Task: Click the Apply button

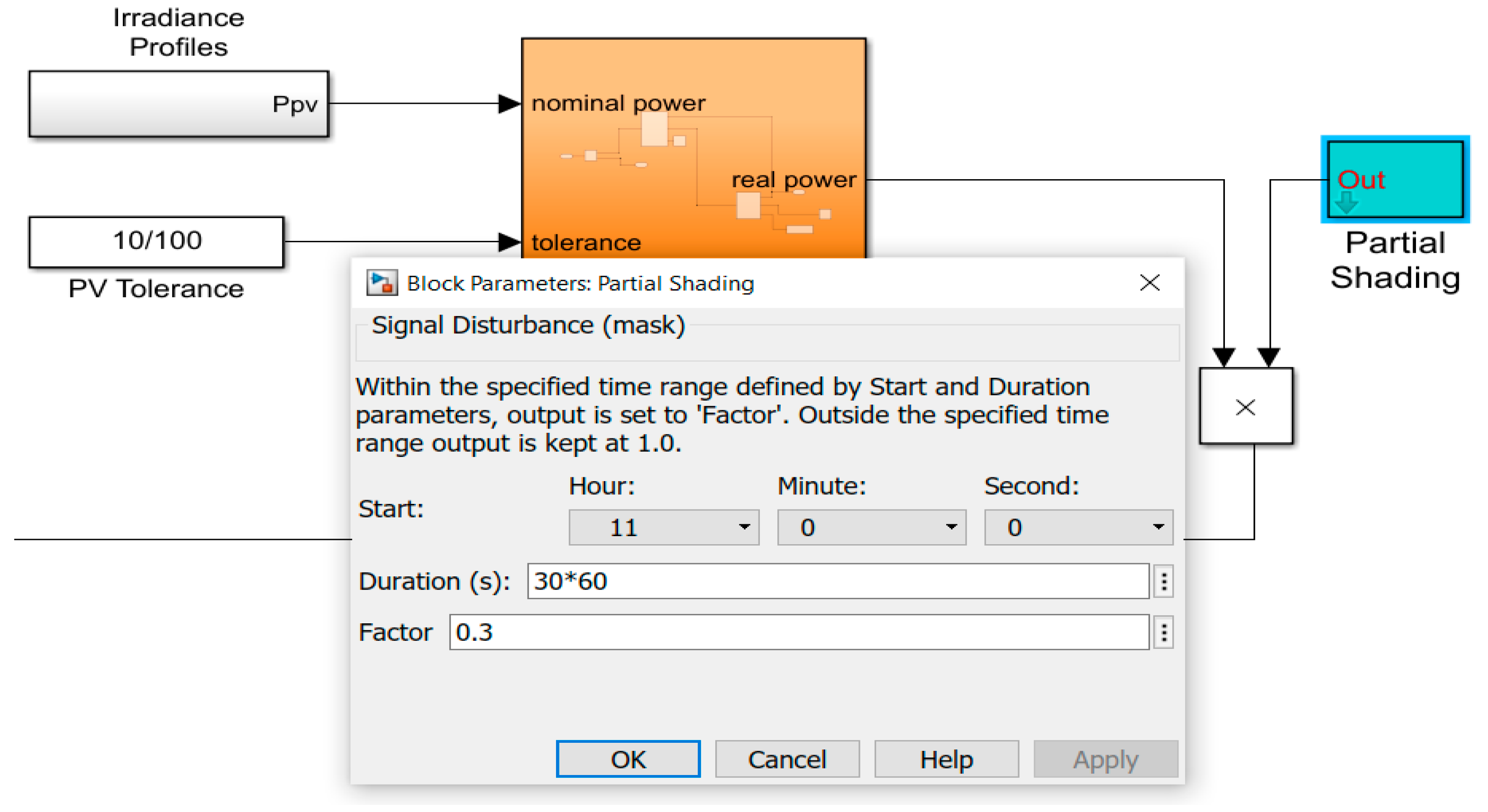Action: pyautogui.click(x=1105, y=759)
